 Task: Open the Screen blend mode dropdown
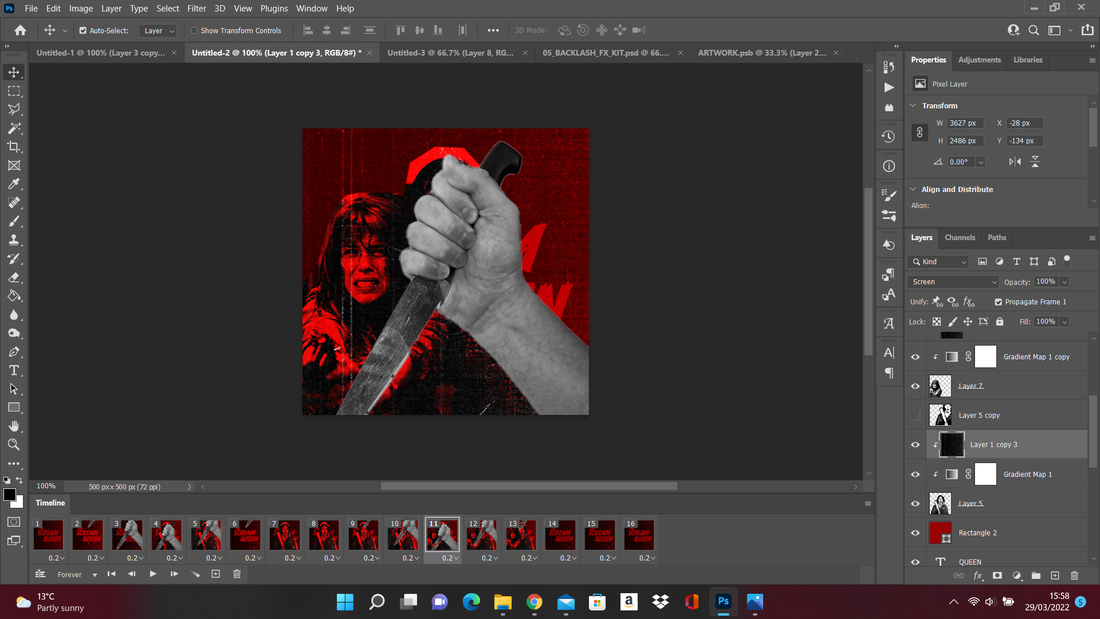[953, 281]
